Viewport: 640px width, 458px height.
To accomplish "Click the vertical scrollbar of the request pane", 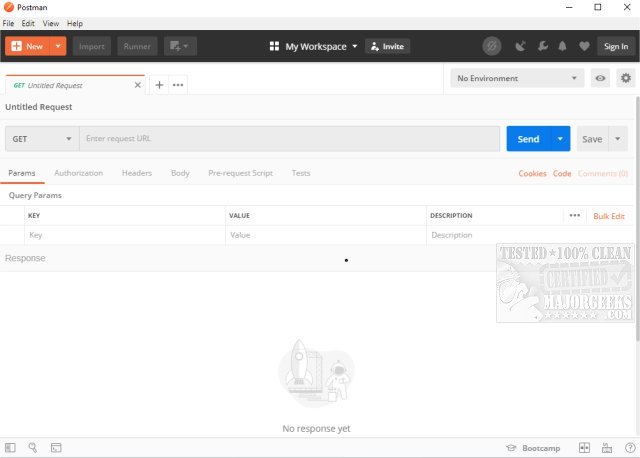I will [637, 218].
